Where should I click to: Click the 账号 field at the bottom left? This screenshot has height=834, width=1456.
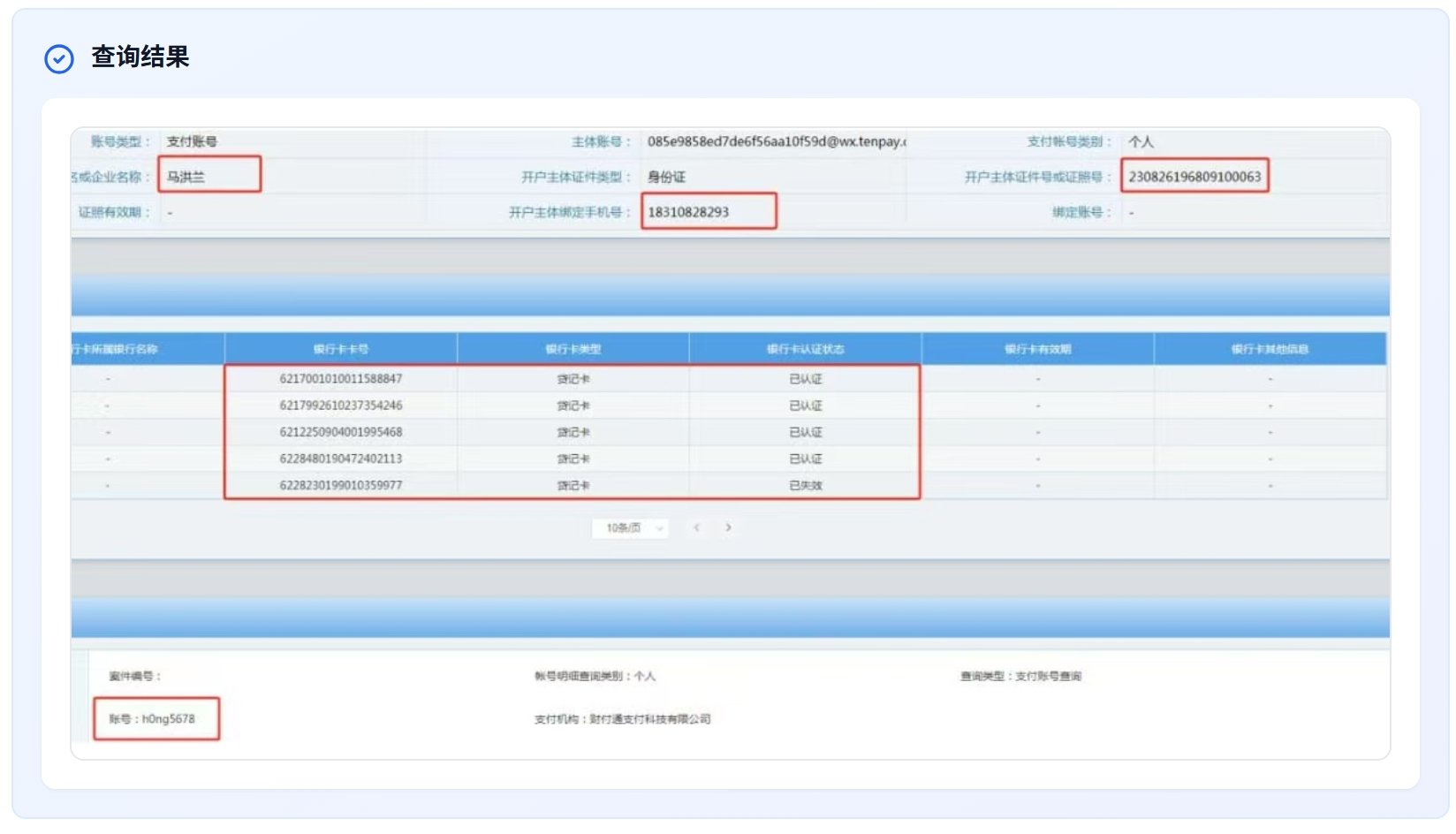(155, 719)
